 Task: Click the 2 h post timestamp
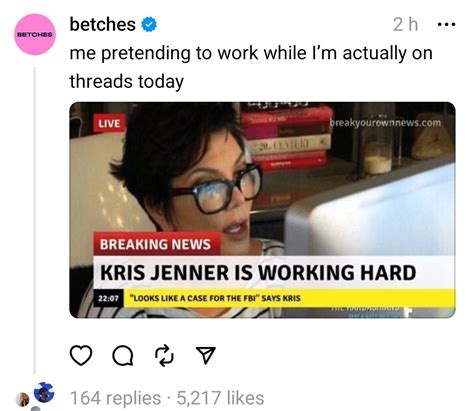(405, 24)
